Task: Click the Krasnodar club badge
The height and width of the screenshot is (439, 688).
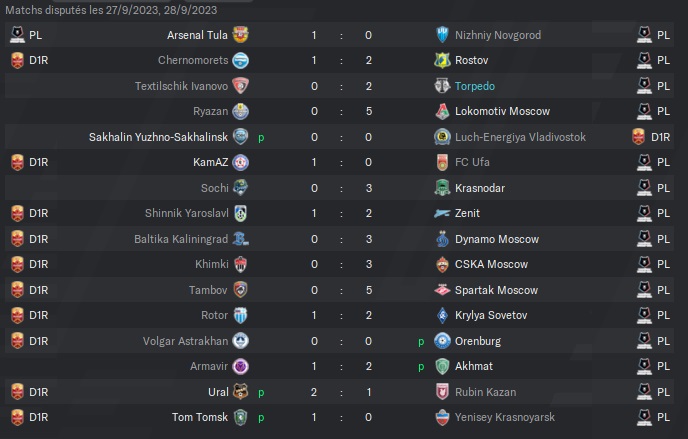Action: 442,188
